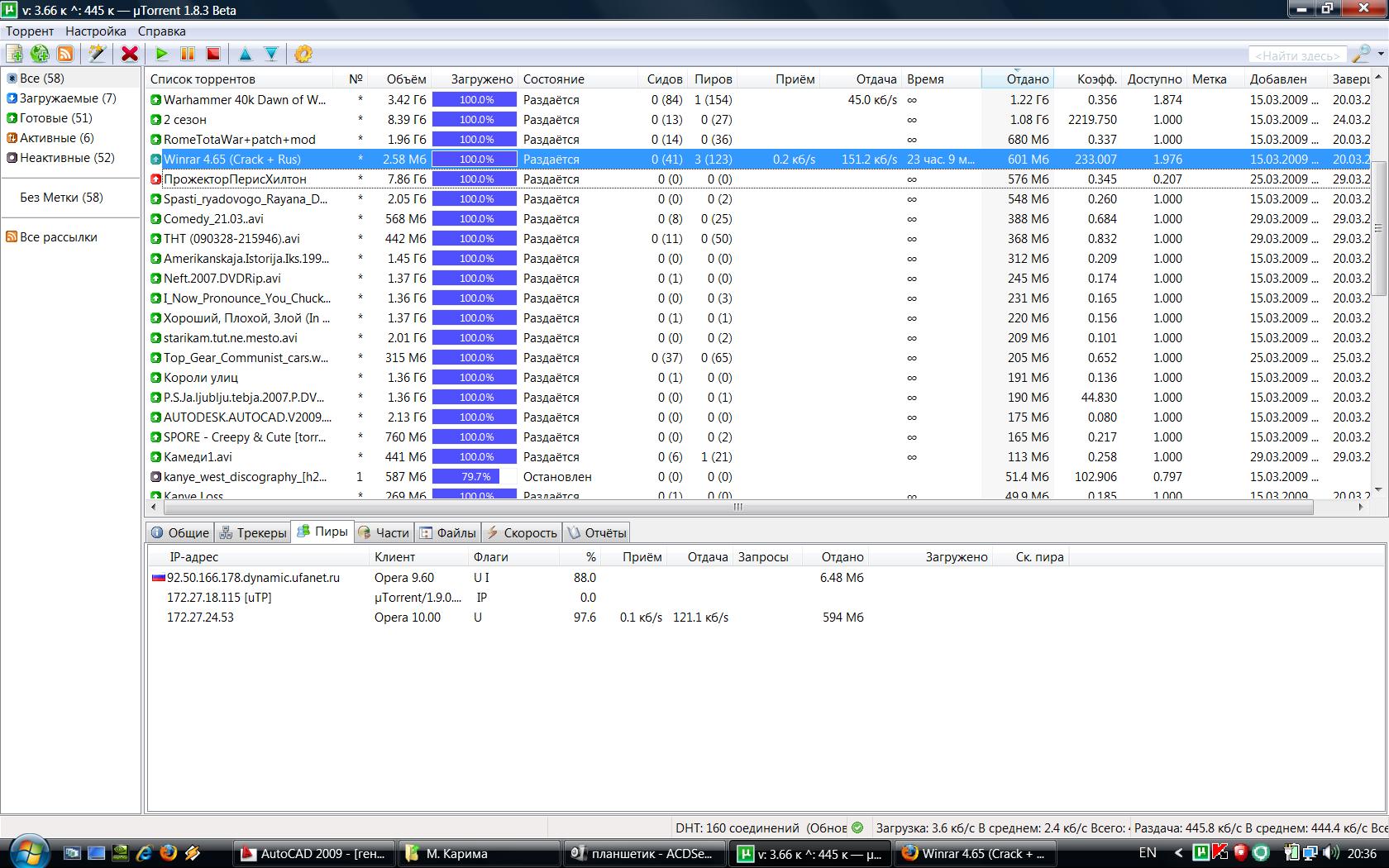Viewport: 1389px width, 868px height.
Task: Click Add Torrent from URL globe icon
Action: point(40,54)
